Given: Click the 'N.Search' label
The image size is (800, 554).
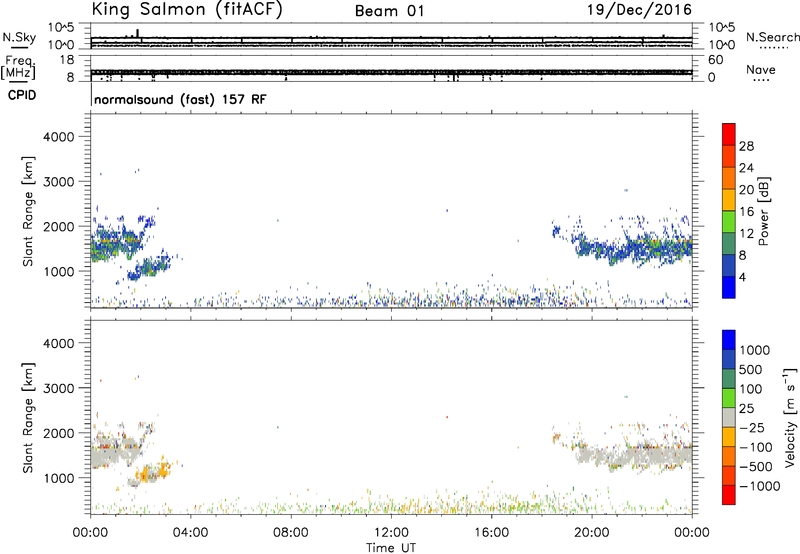Looking at the screenshot, I should (772, 37).
